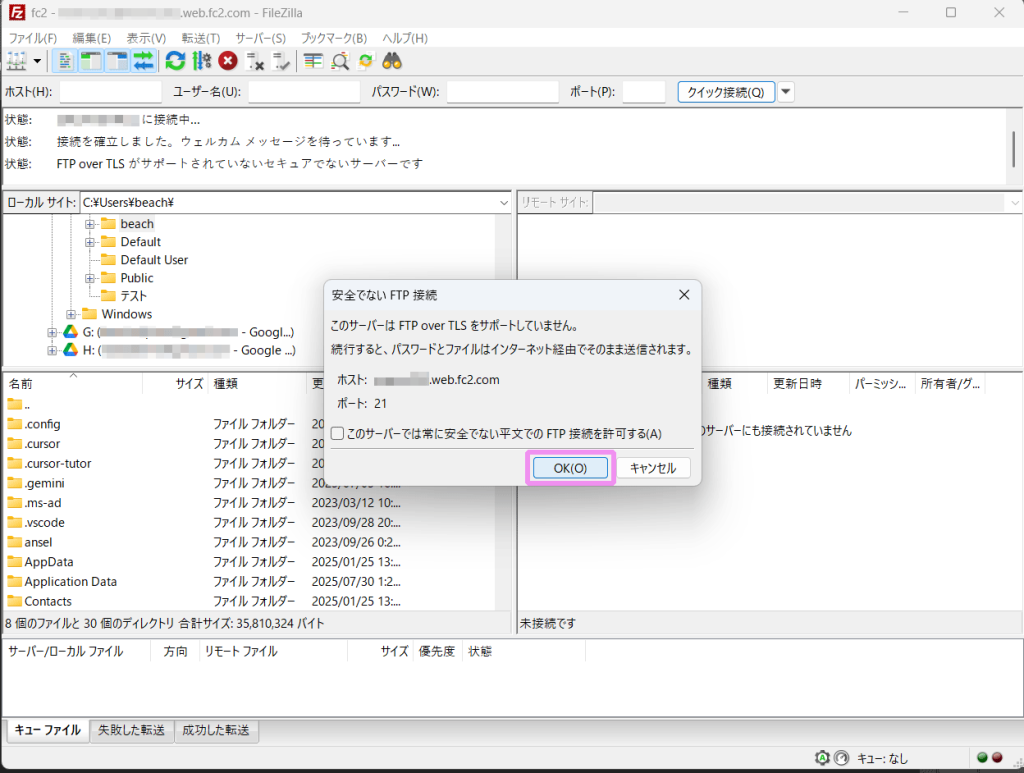Image resolution: width=1024 pixels, height=773 pixels.
Task: Switch to the キュー ファイル tab
Action: (x=48, y=730)
